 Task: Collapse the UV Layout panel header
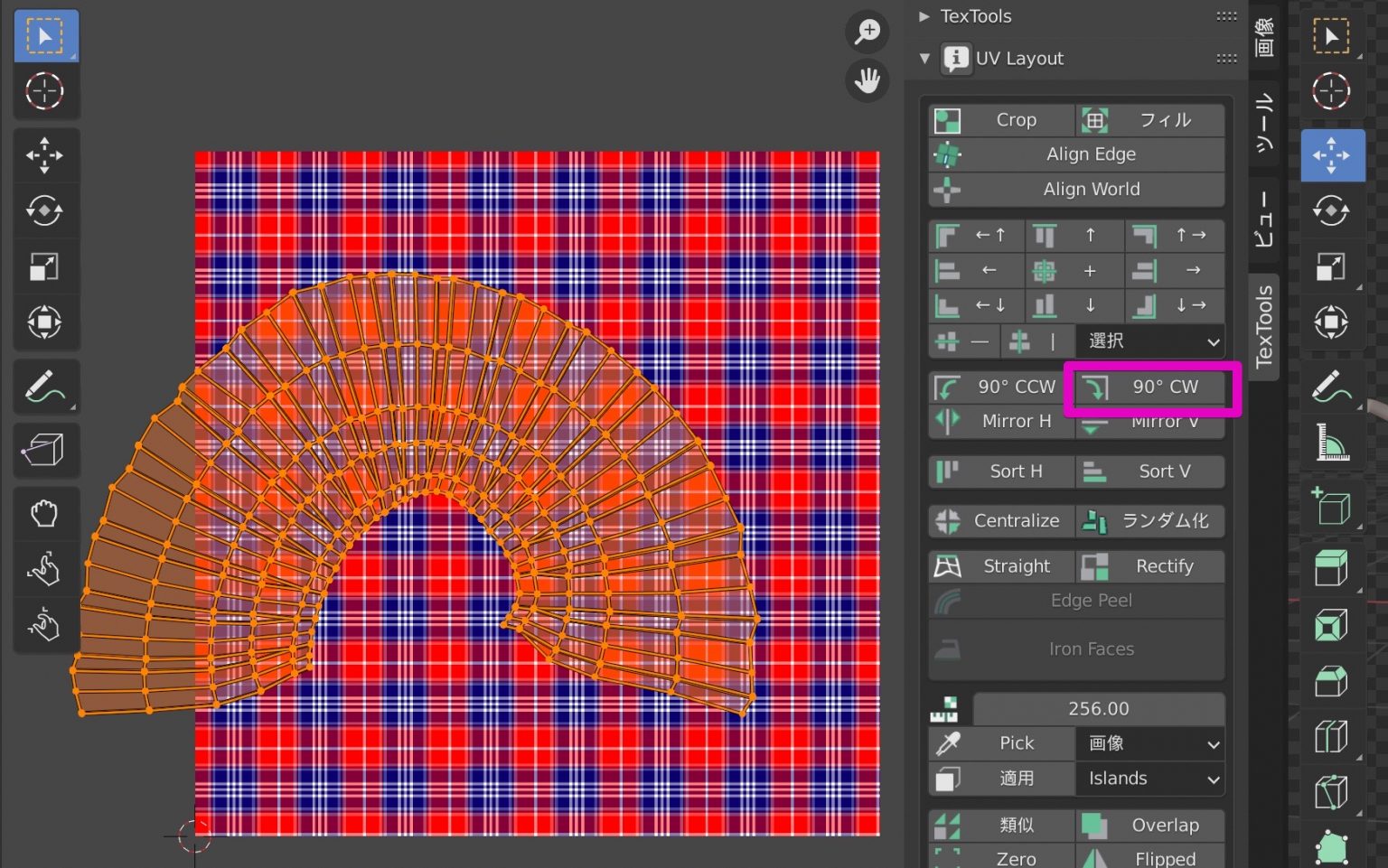(924, 58)
